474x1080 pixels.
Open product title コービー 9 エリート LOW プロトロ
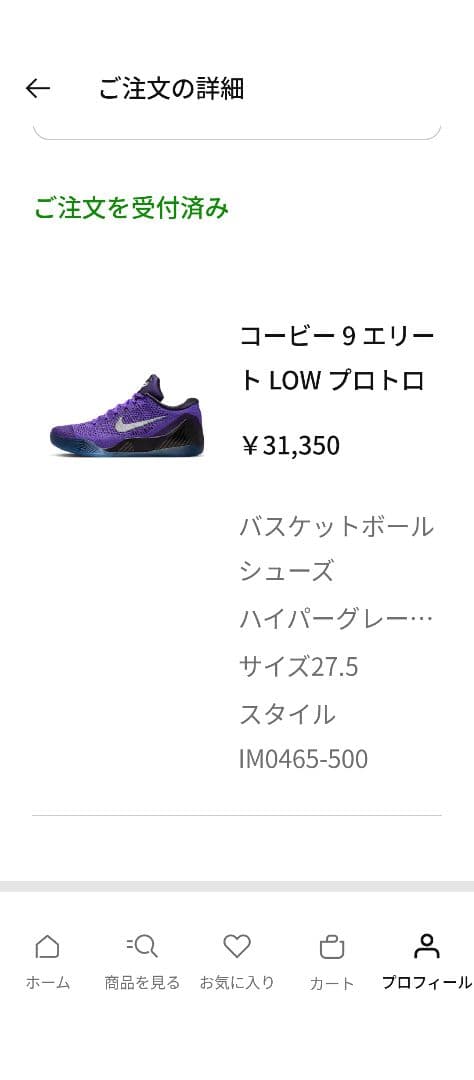coord(337,358)
